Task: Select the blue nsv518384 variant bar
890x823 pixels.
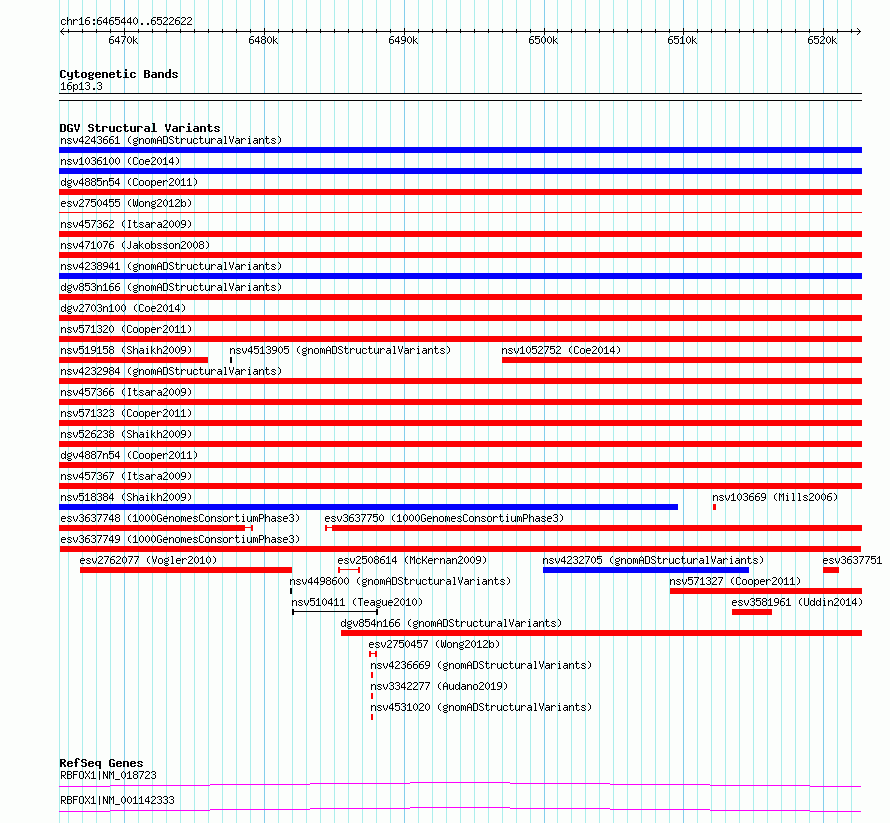Action: [368, 507]
